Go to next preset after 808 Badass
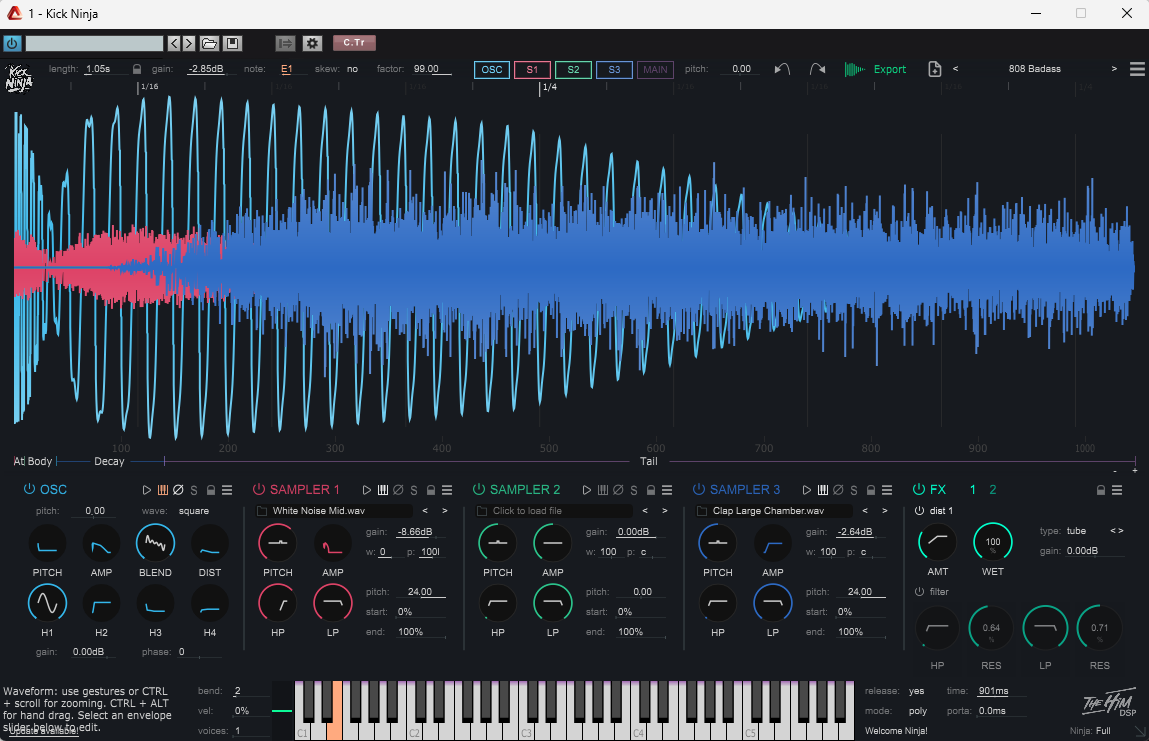 pyautogui.click(x=1114, y=69)
